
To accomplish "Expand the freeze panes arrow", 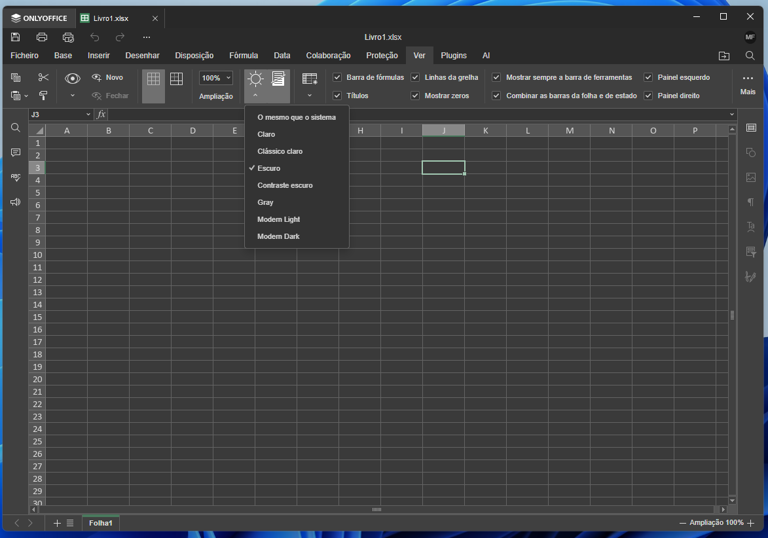I will [x=310, y=96].
